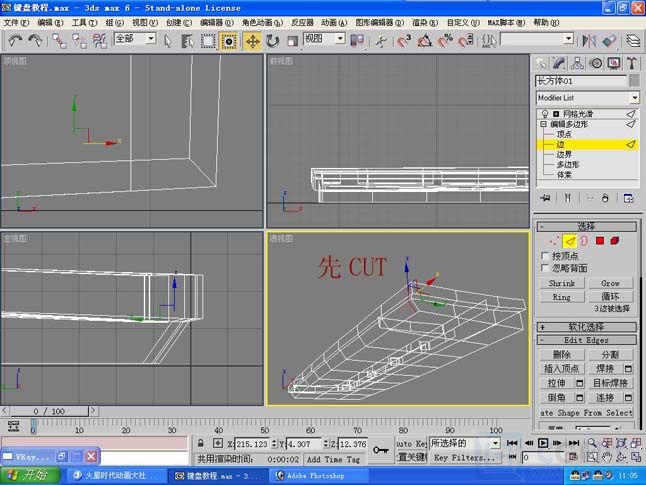Switch to the Create command panel tab

541,63
